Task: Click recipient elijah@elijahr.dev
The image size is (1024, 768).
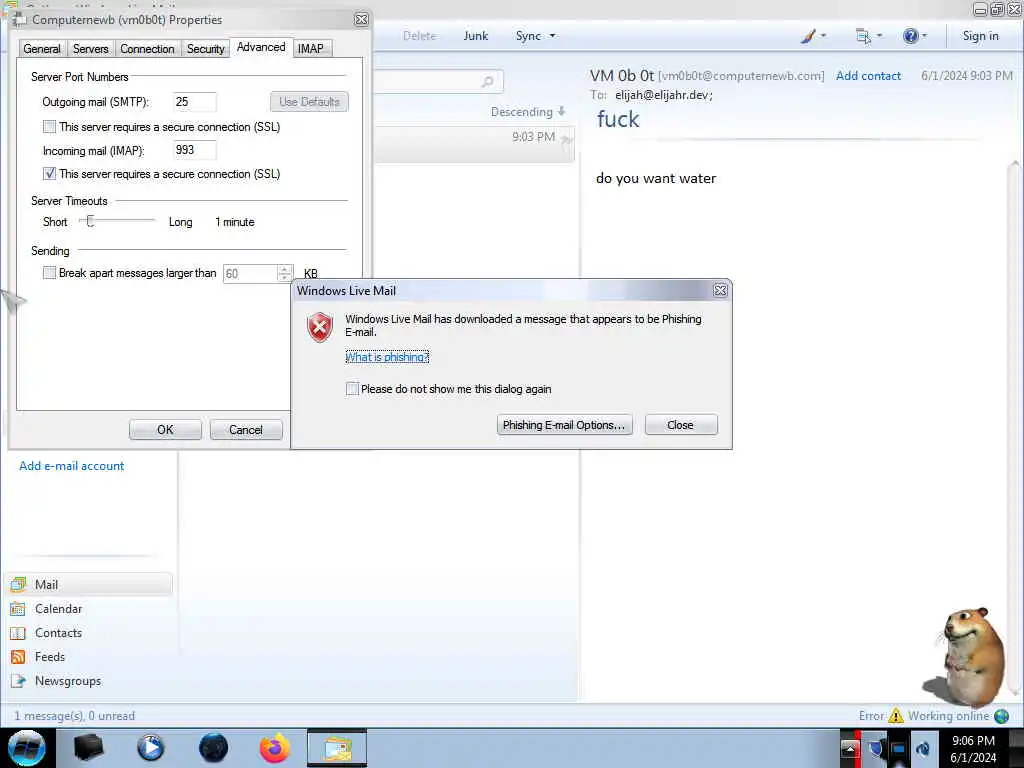Action: [x=662, y=95]
